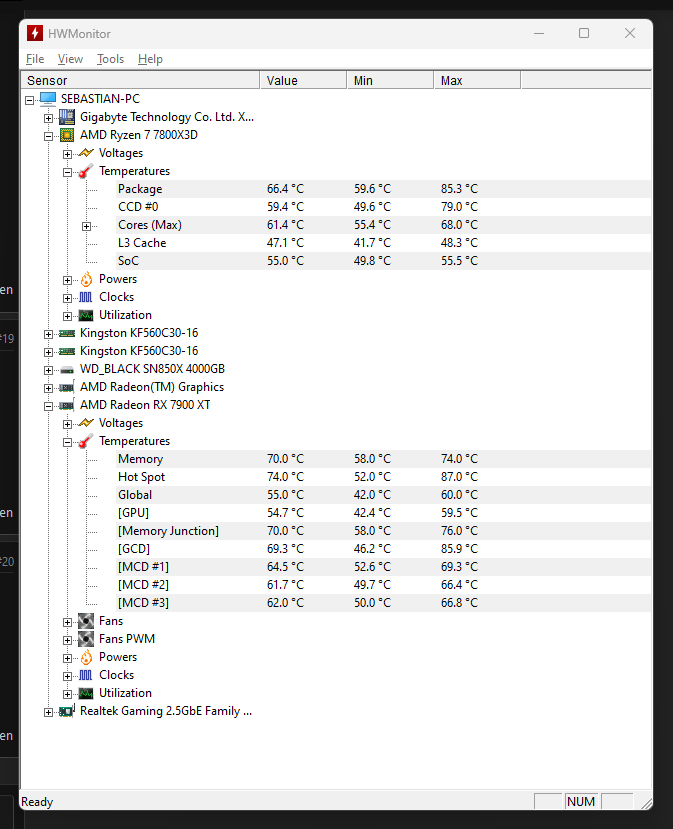Select the [MCD #2] temperature row
673x829 pixels.
coord(384,585)
